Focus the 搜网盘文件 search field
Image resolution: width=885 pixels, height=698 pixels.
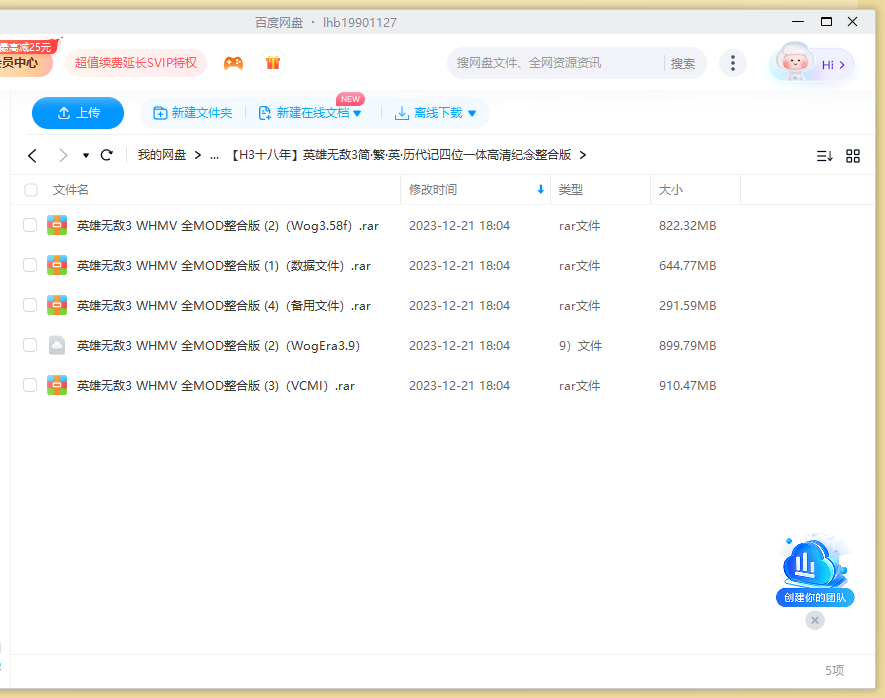(x=556, y=63)
